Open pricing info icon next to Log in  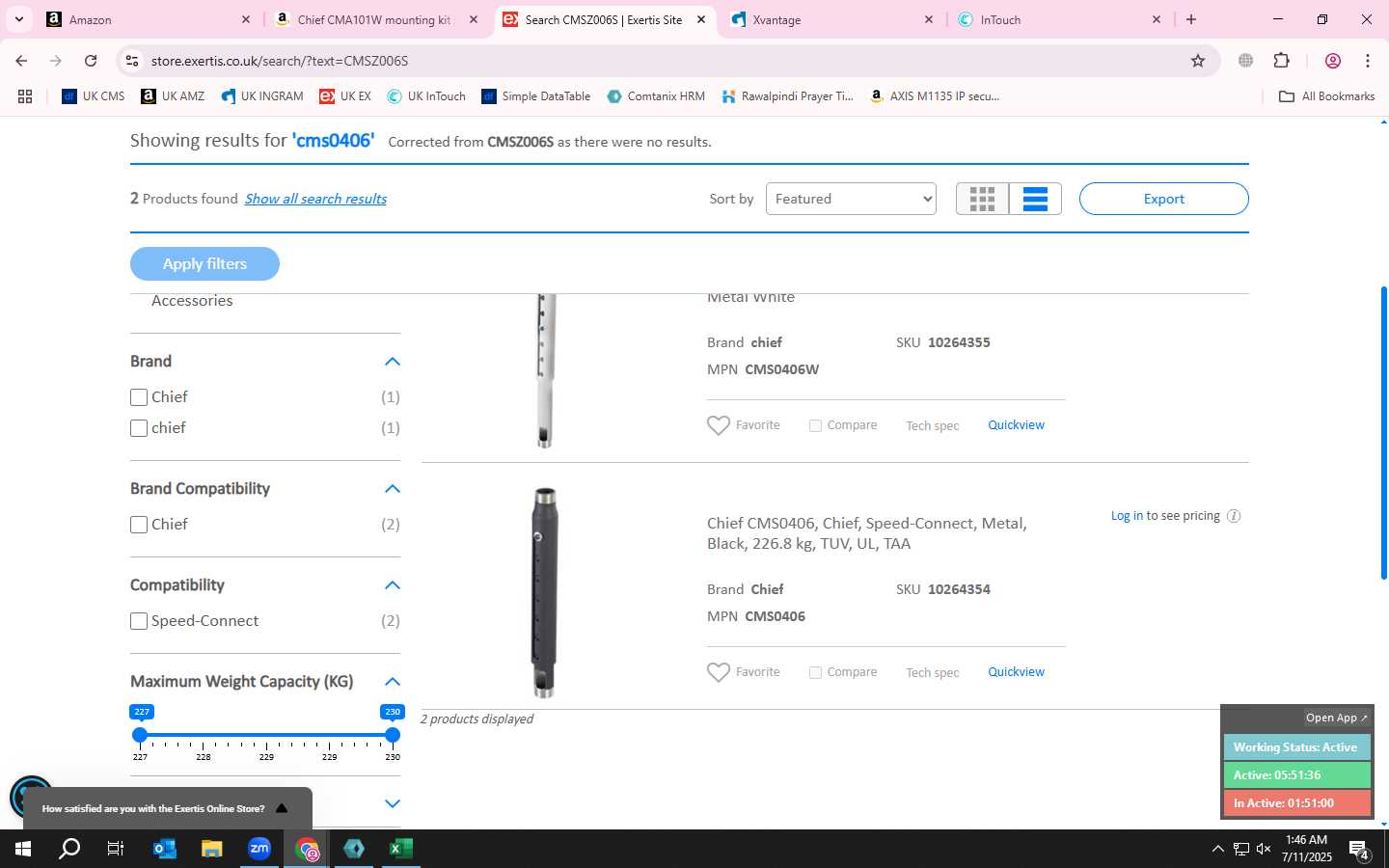click(1234, 516)
